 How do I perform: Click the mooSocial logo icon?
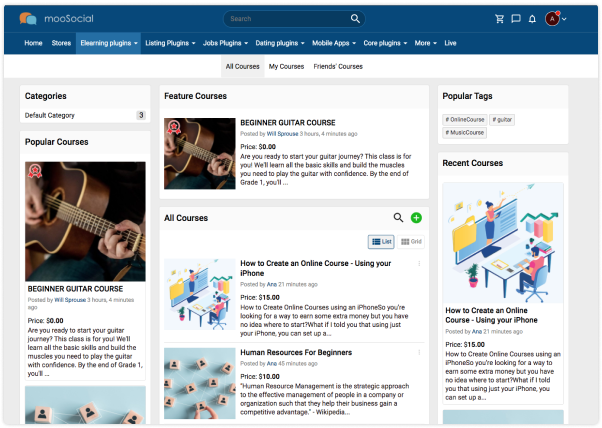pyautogui.click(x=28, y=18)
